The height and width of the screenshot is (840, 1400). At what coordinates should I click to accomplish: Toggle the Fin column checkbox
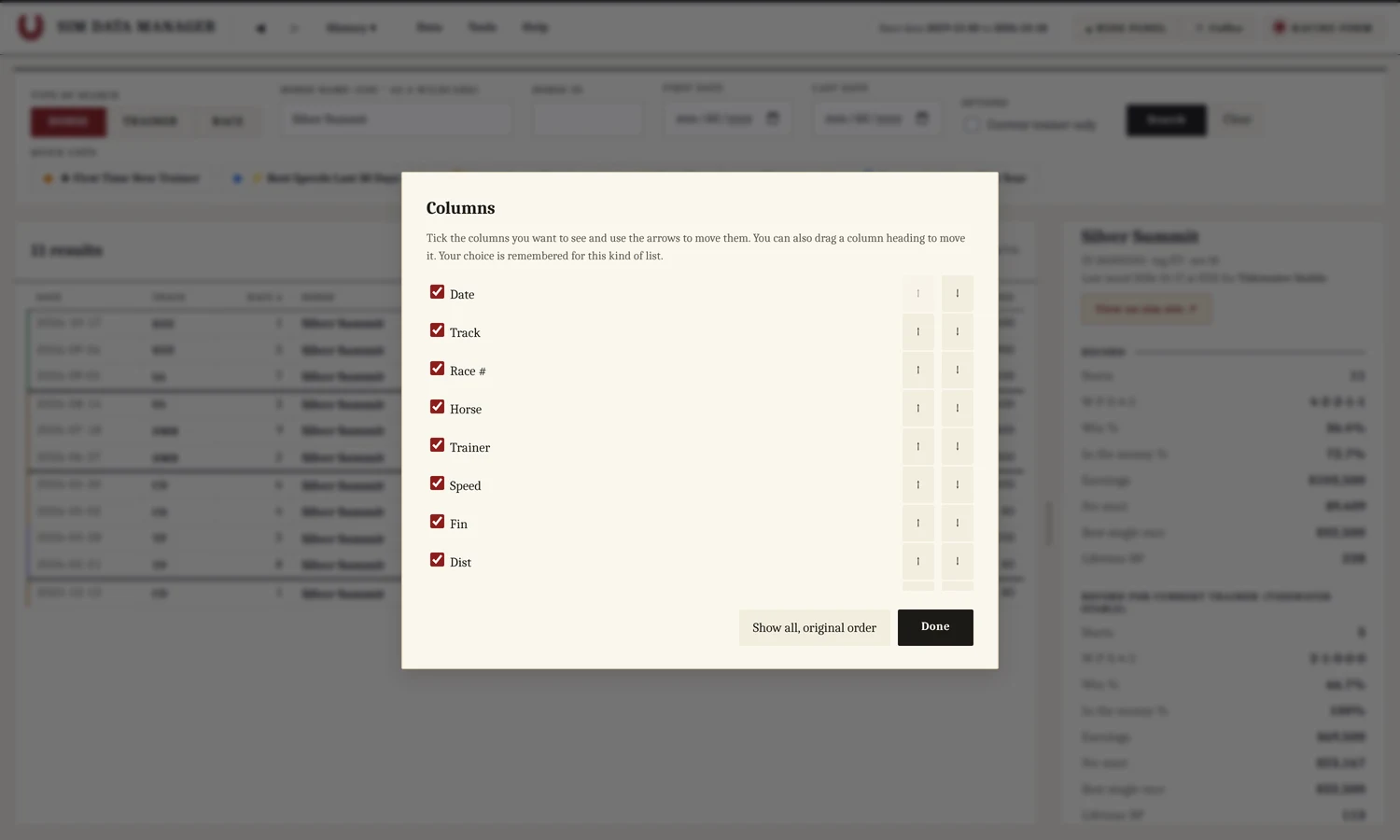pos(437,522)
